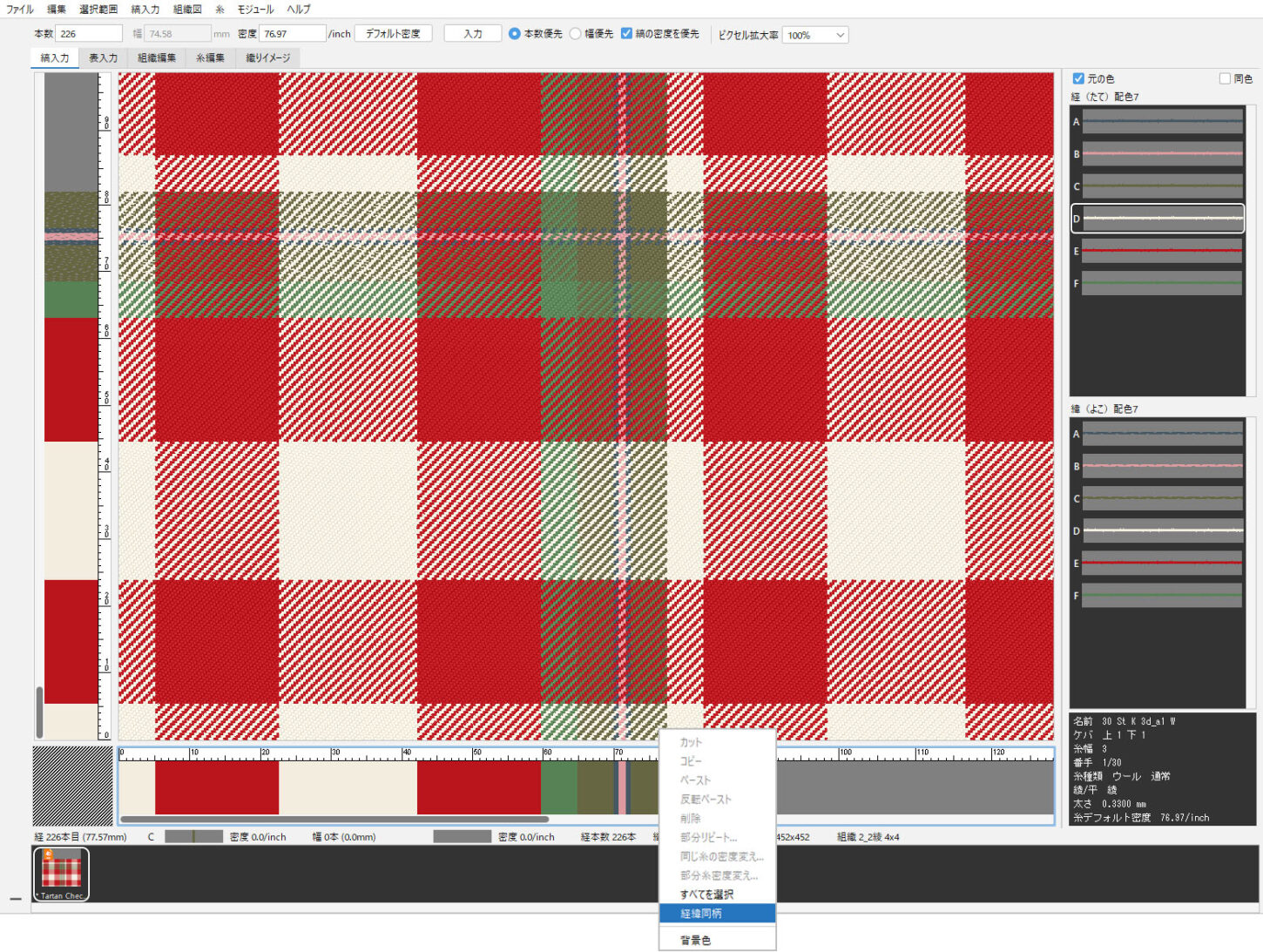This screenshot has height=952, width=1263.
Task: Click the red stripe in warp color bar
Action: pos(217,788)
